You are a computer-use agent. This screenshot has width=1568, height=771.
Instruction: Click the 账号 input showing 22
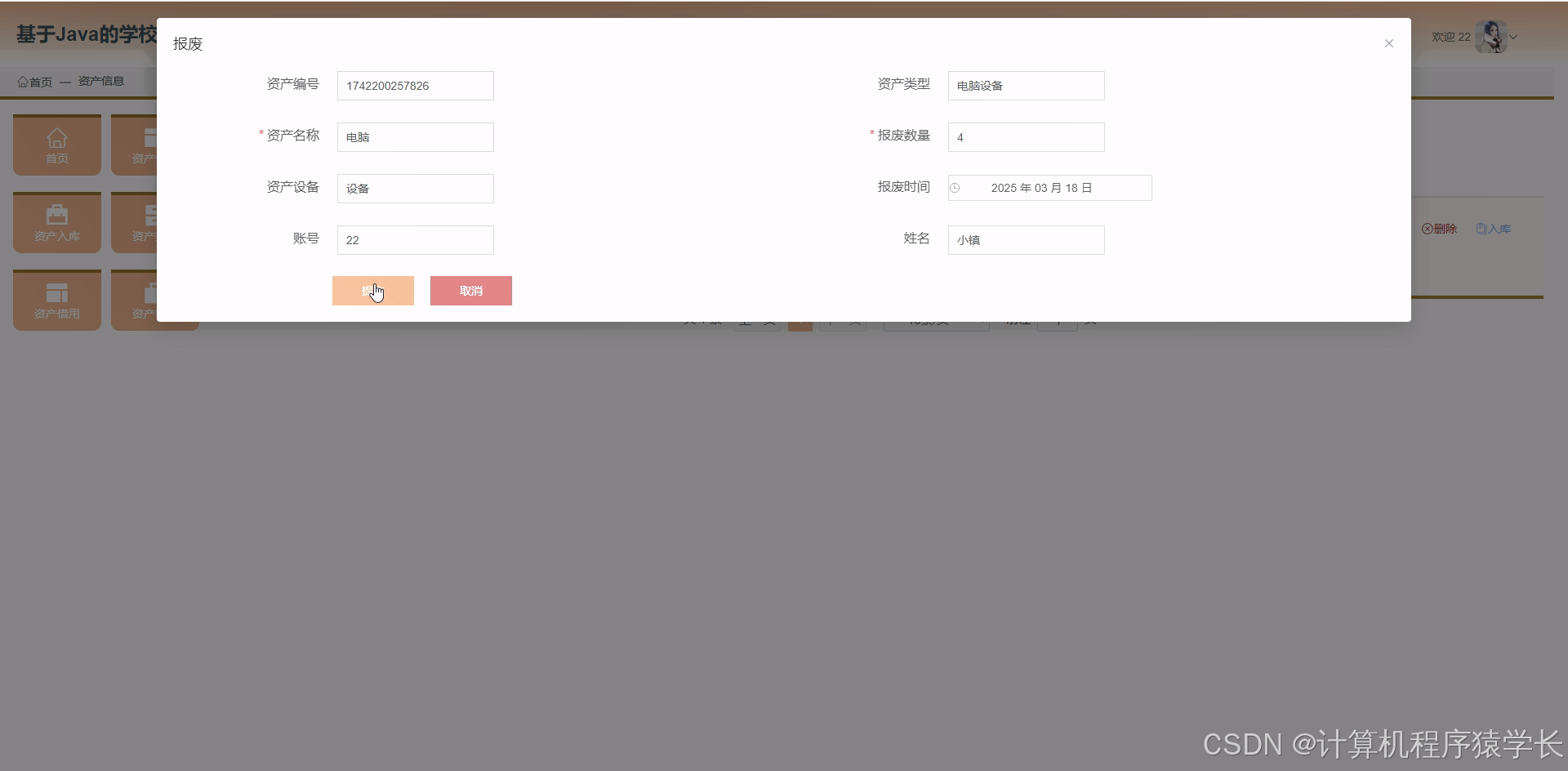414,239
